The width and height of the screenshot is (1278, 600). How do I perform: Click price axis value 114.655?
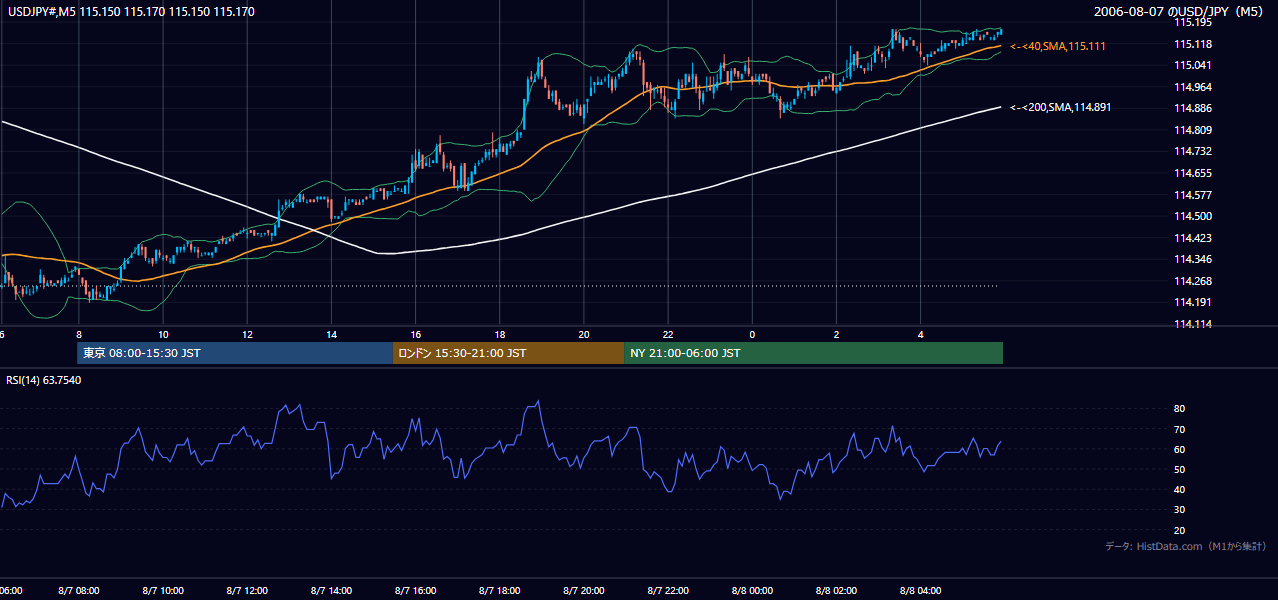pos(1193,173)
